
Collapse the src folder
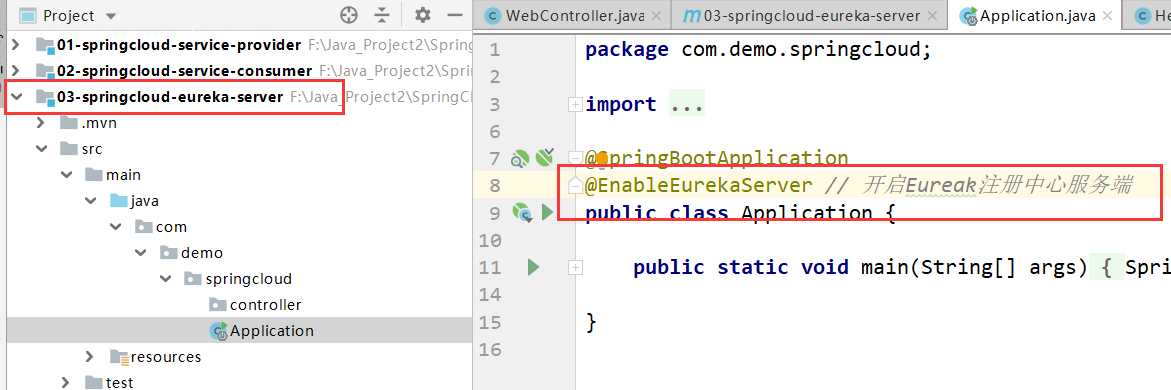tap(41, 149)
